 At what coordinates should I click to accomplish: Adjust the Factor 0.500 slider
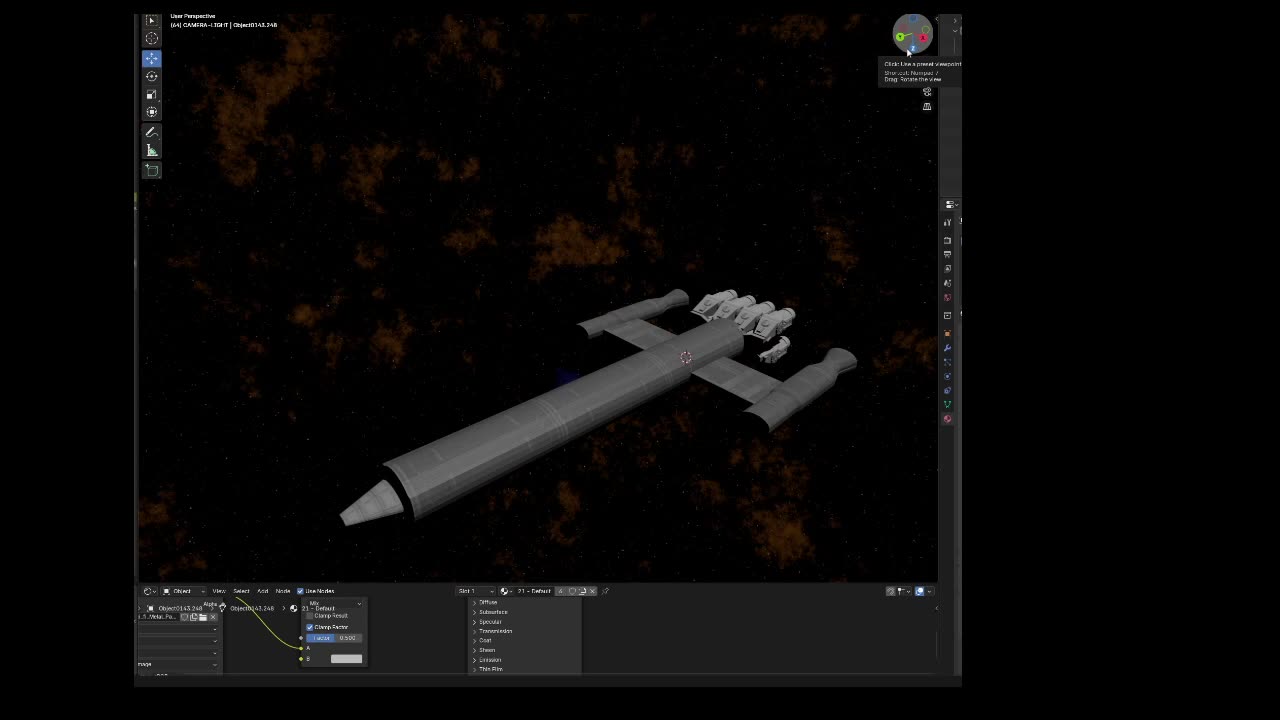point(335,638)
